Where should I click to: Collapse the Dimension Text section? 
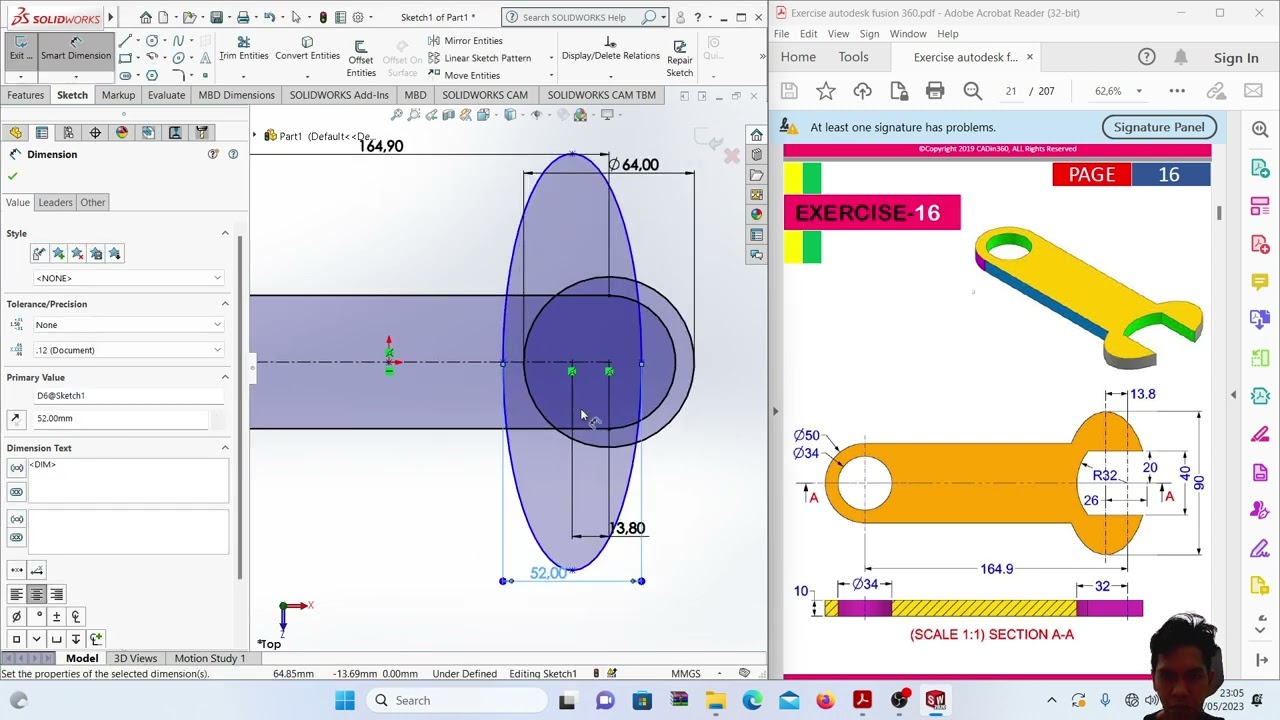point(225,448)
